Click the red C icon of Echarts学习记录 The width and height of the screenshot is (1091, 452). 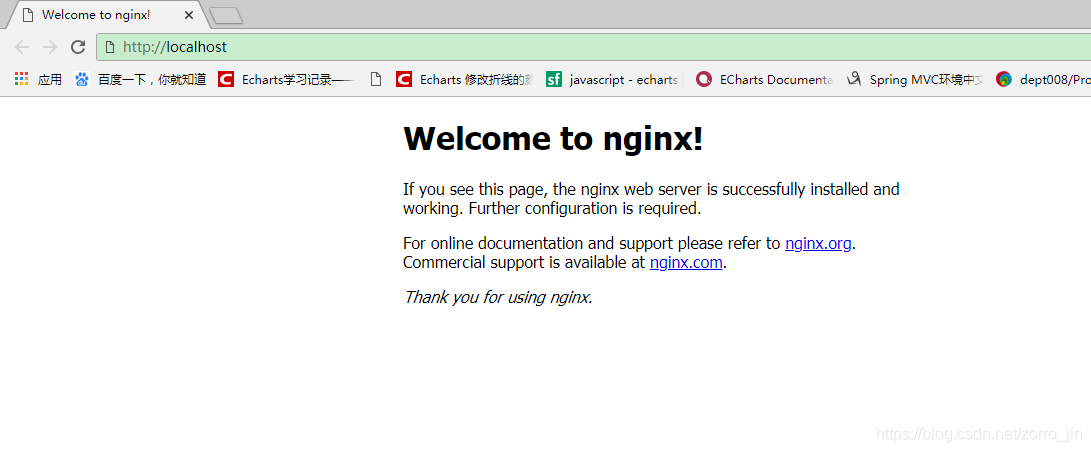[x=225, y=79]
